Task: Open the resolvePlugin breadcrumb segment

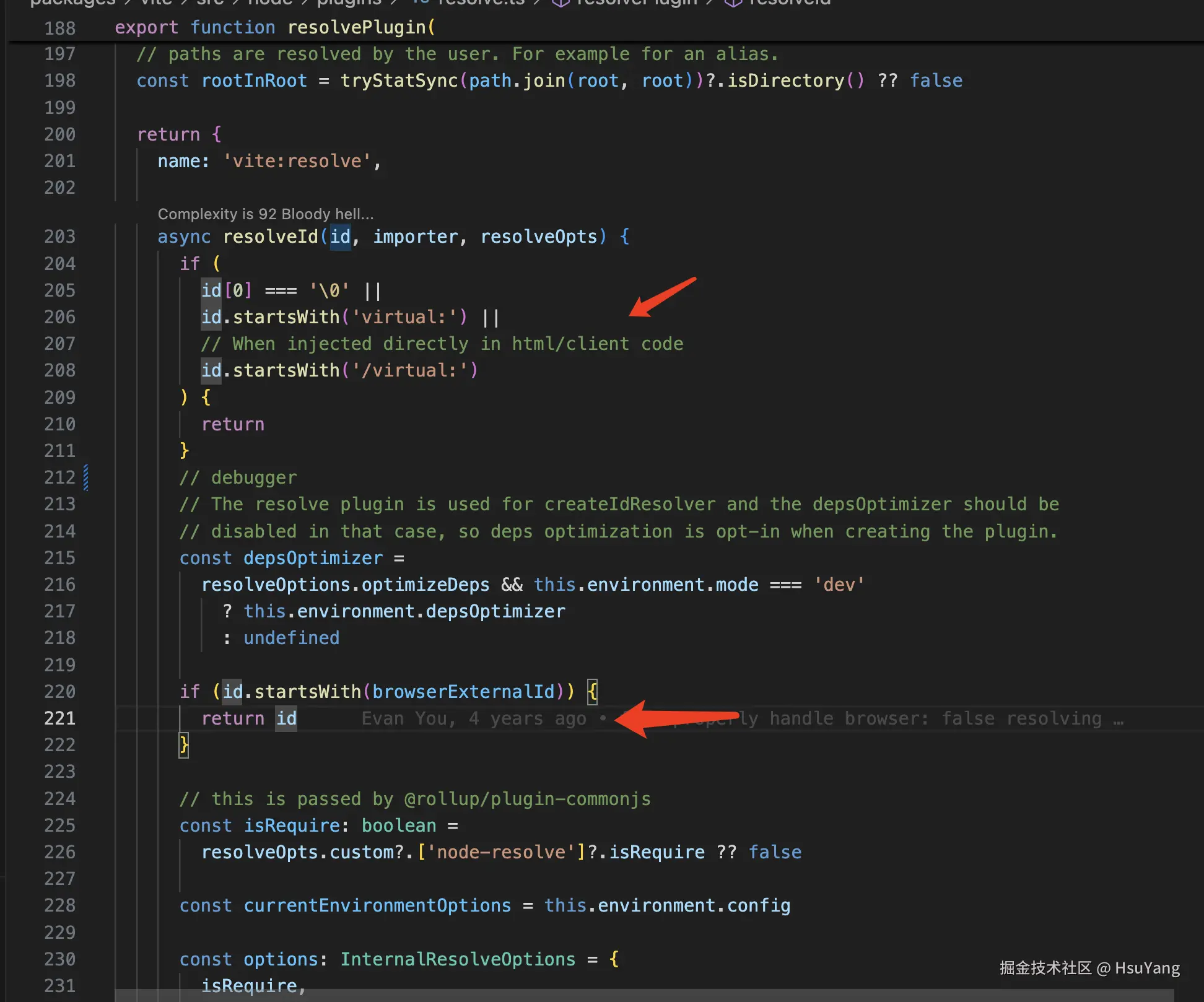Action: pos(637,2)
